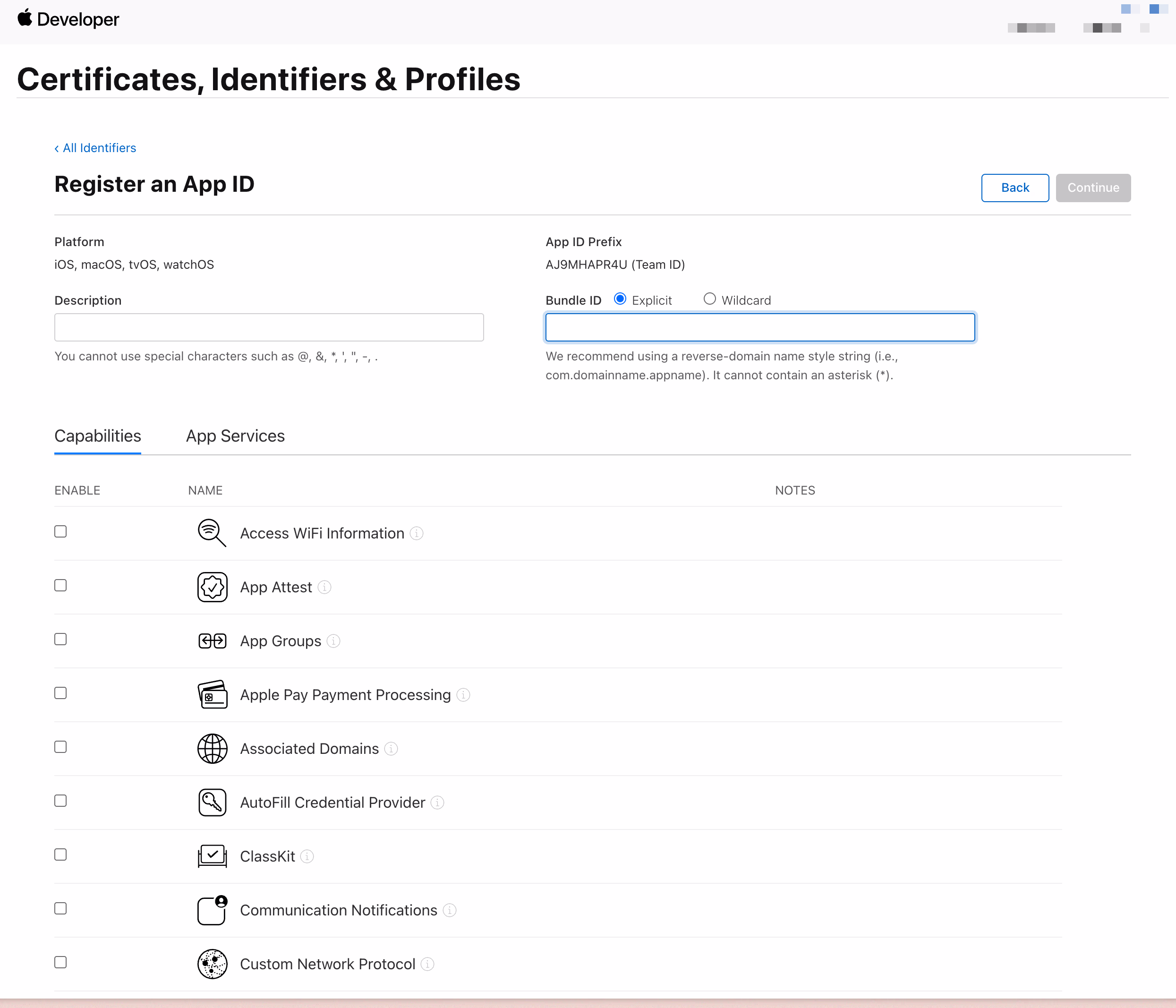
Task: Select the Wildcard bundle ID option
Action: (x=709, y=299)
